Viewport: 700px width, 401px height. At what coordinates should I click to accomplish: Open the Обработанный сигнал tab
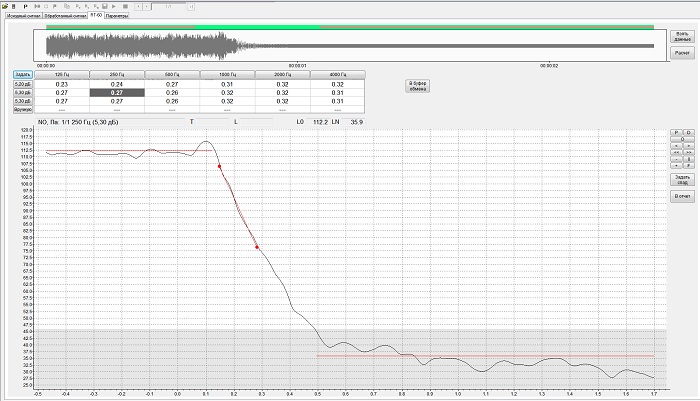65,16
